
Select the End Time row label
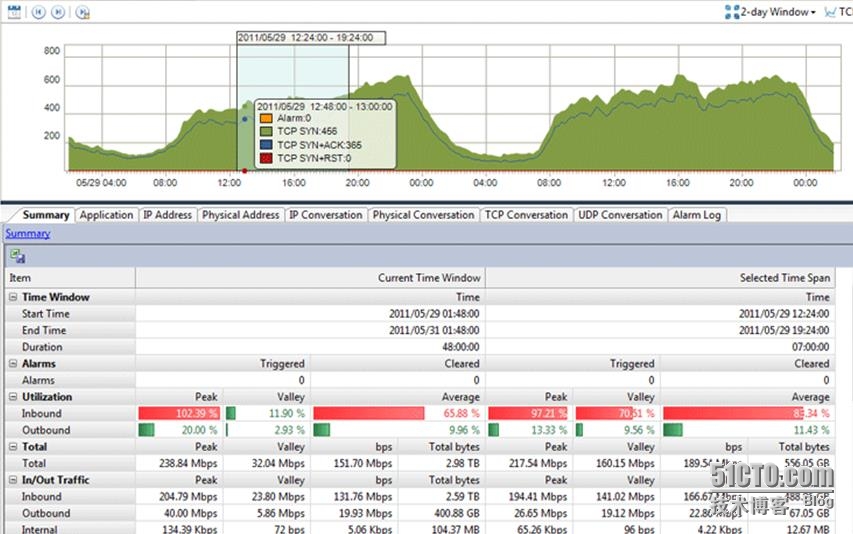[x=44, y=331]
